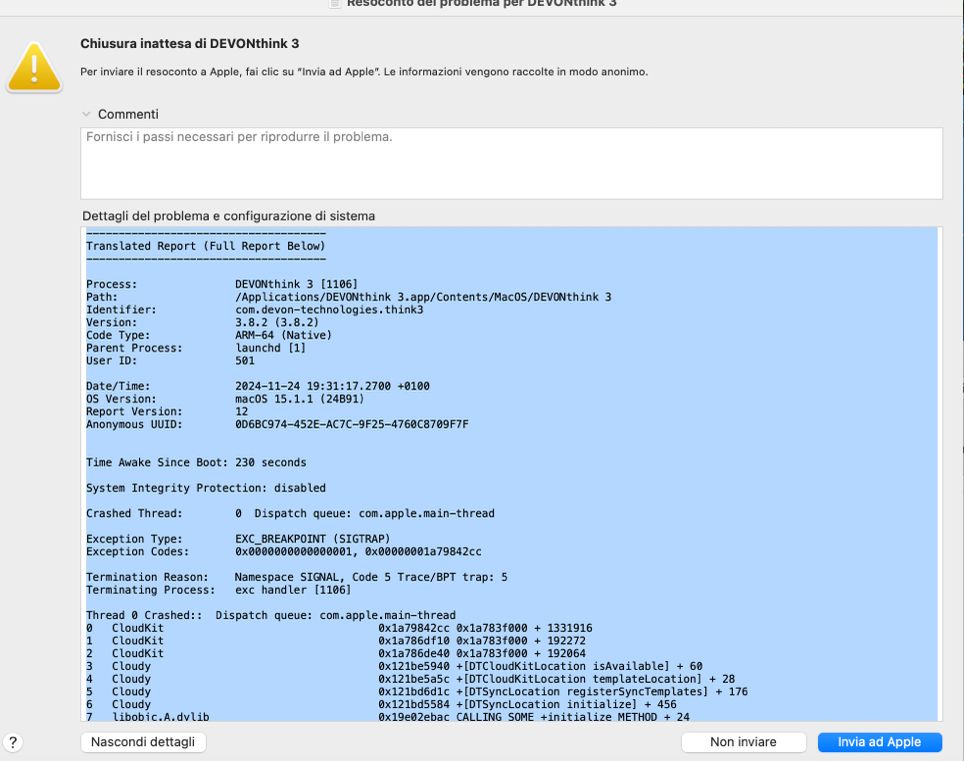Screen dimensions: 964x762
Task: Click the Identifier com.devon-technologies.think3 line
Action: (255, 310)
